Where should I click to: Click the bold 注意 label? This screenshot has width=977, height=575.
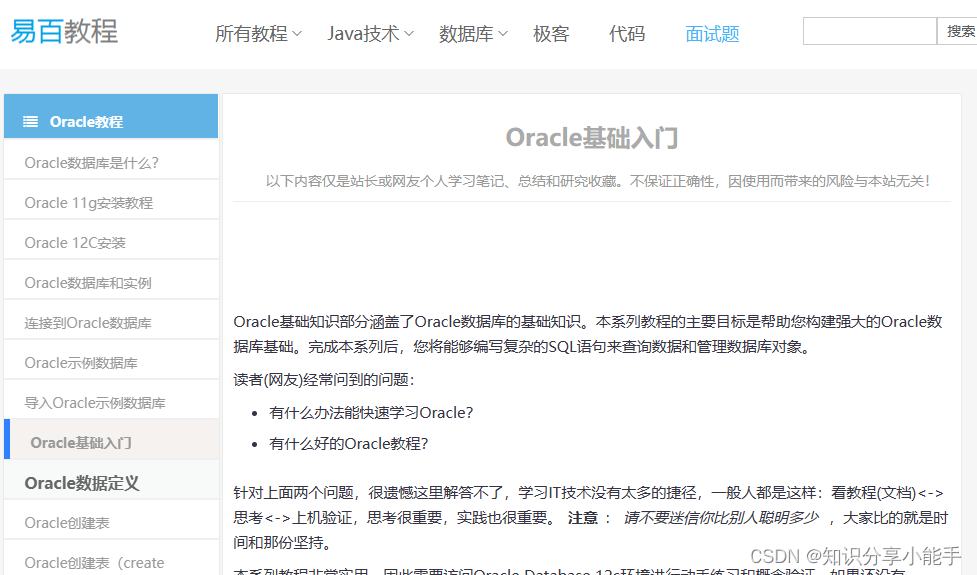coord(583,518)
